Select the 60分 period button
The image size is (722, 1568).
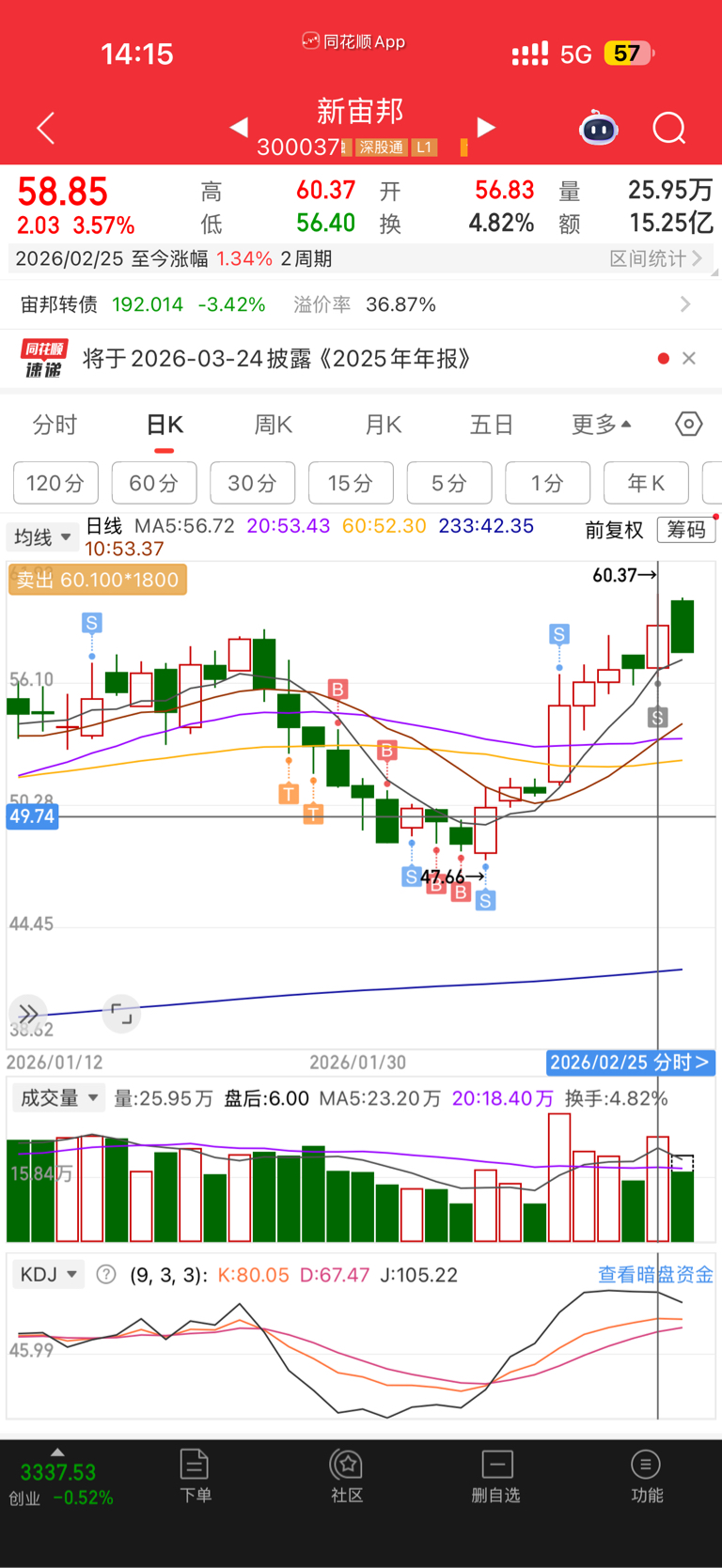pos(154,483)
